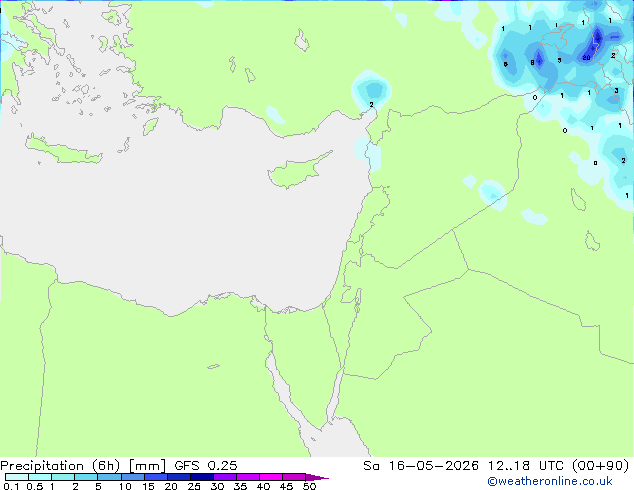The height and width of the screenshot is (490, 634).
Task: Click the '0.5' legend scale label
Action: (x=35, y=486)
